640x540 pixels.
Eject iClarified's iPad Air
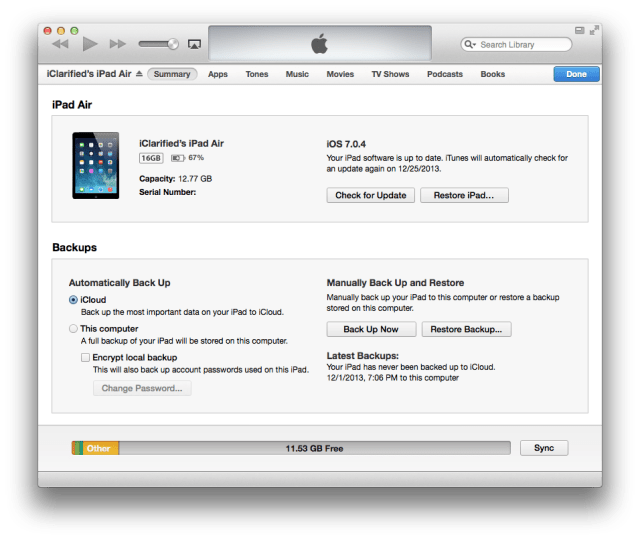pyautogui.click(x=139, y=73)
